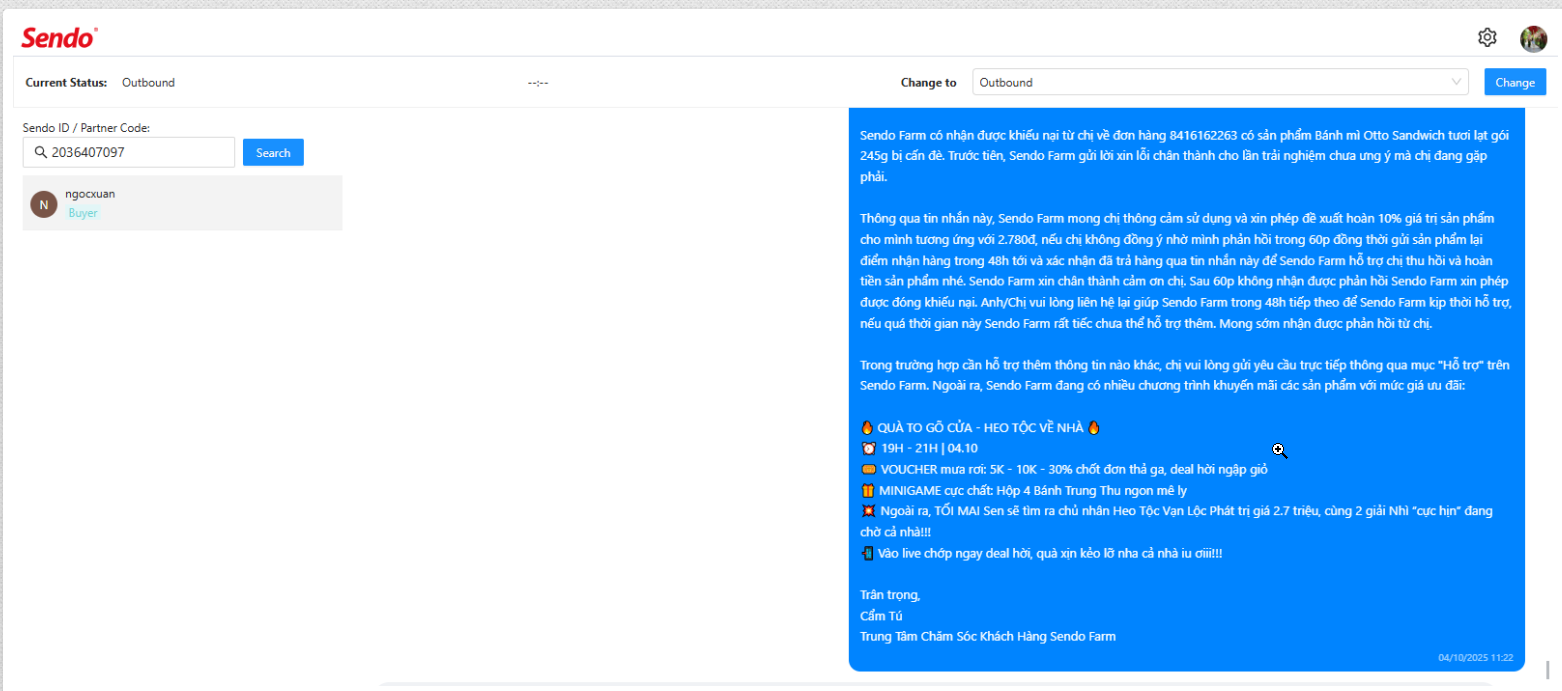
Task: Open the Outbound status combo box
Action: pyautogui.click(x=1220, y=82)
